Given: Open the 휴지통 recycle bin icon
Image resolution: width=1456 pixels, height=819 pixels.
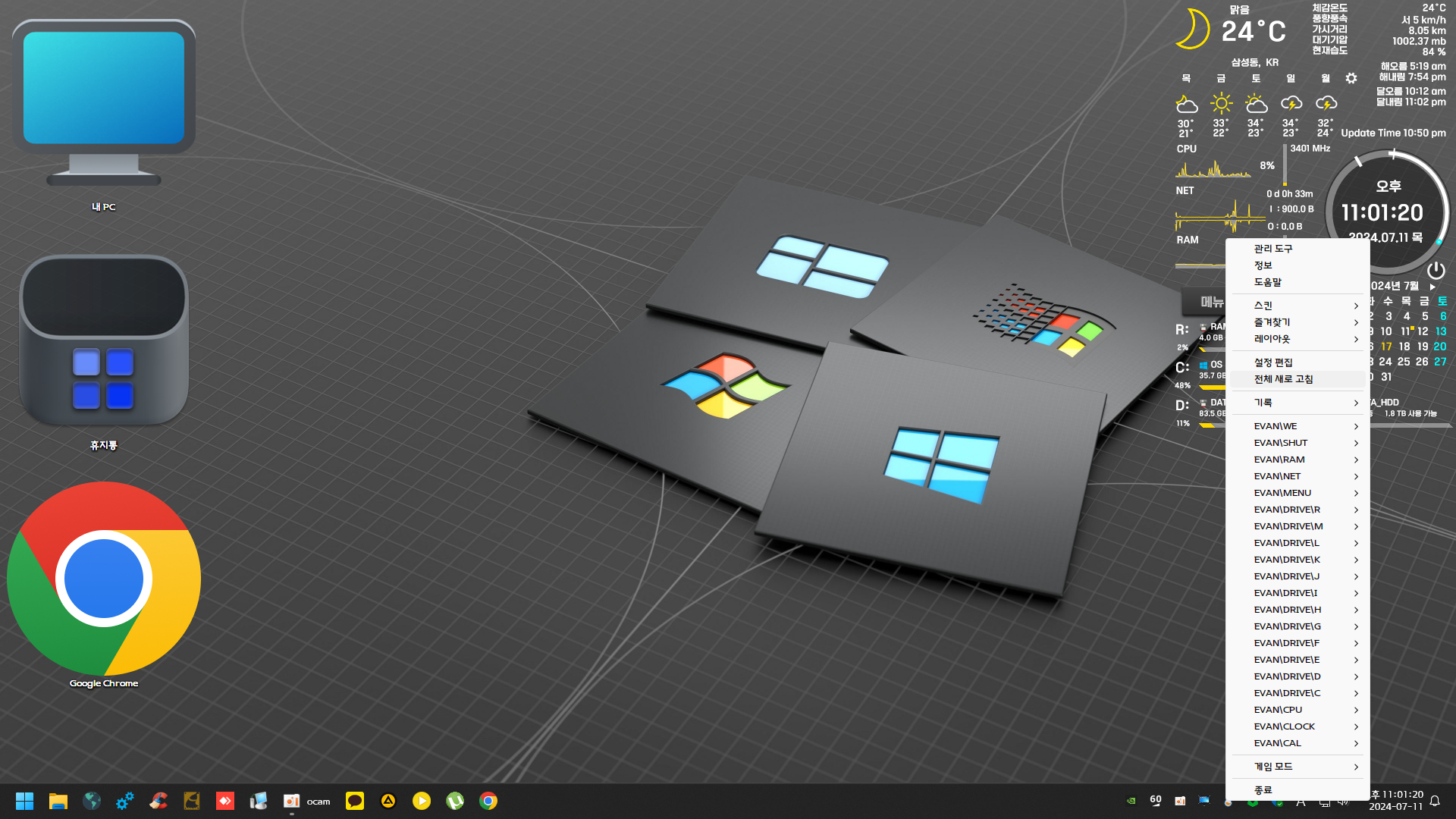Looking at the screenshot, I should 104,353.
